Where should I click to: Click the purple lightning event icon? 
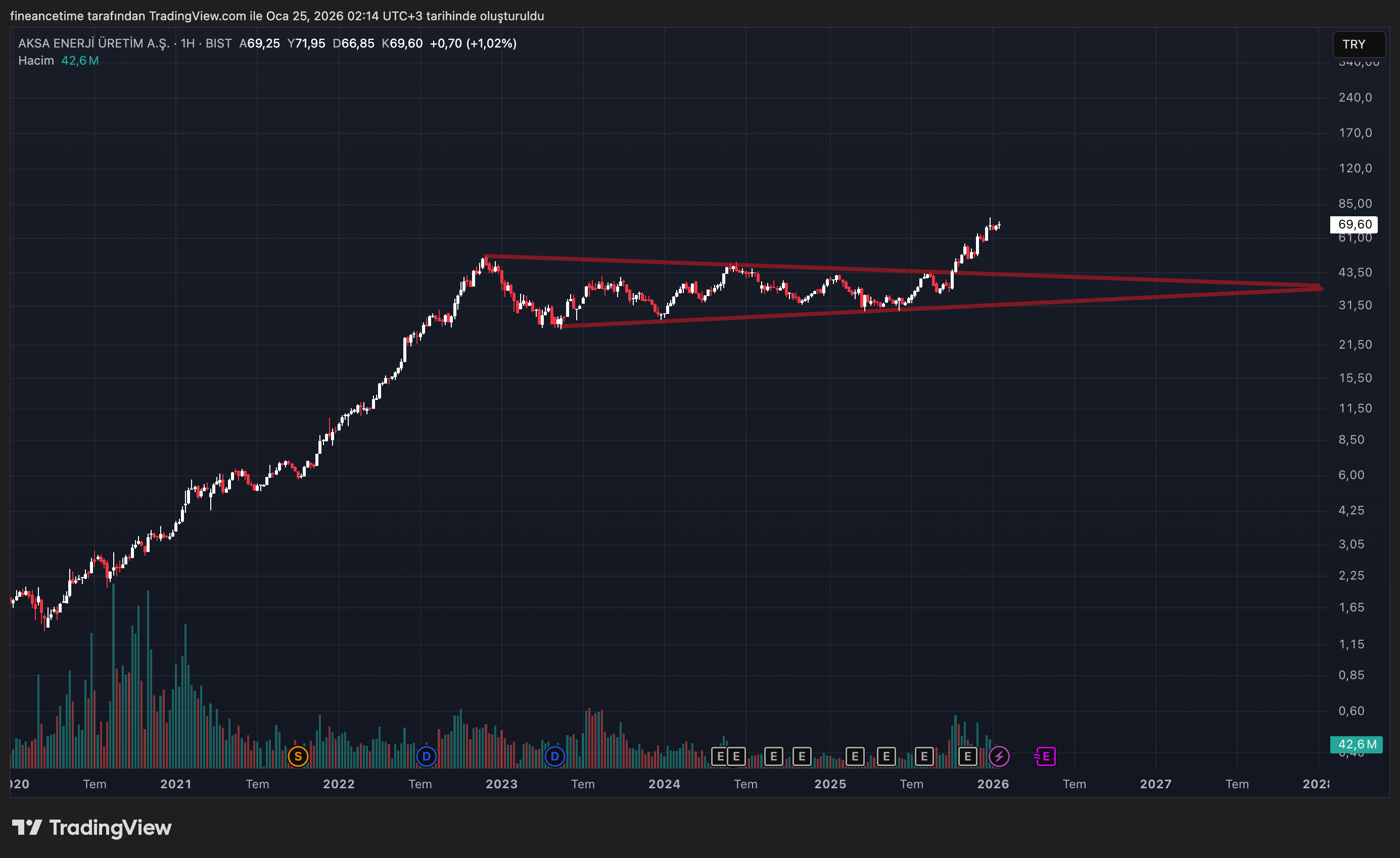(x=999, y=756)
